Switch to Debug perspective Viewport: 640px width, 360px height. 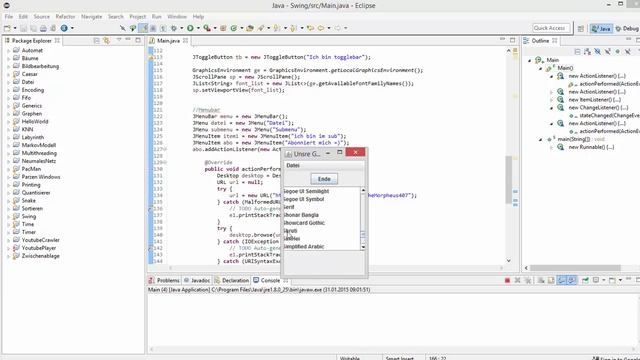coord(627,29)
